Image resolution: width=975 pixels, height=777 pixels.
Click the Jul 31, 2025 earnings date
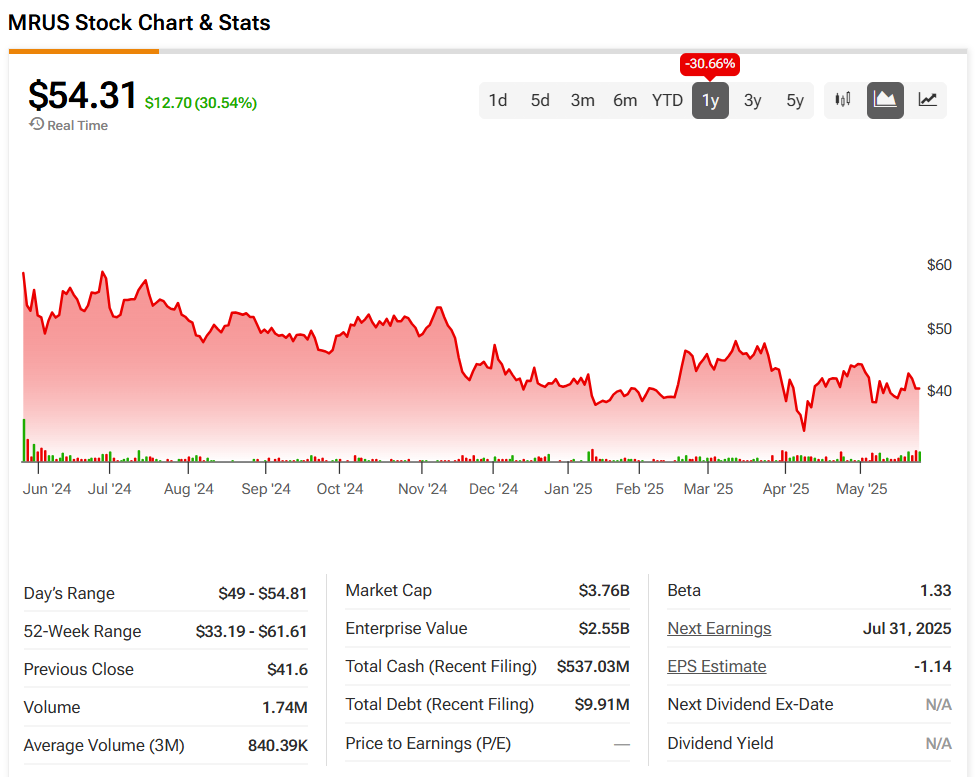click(907, 628)
